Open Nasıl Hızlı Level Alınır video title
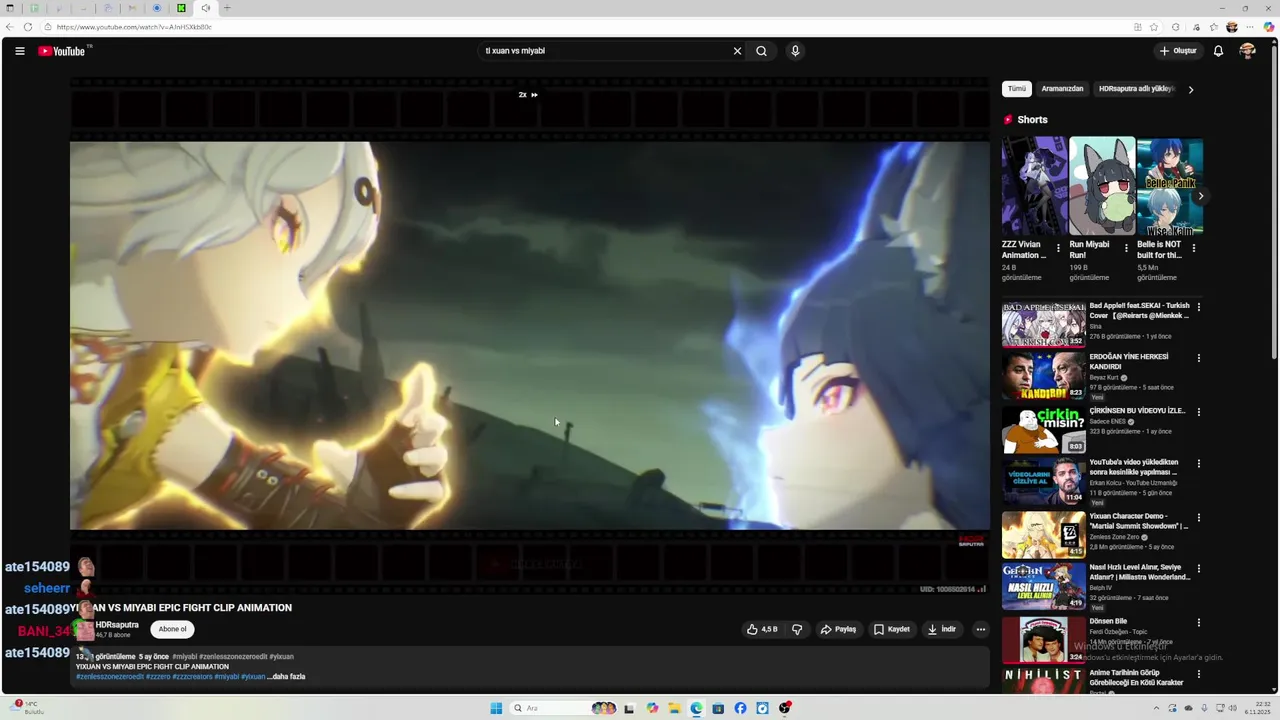 pyautogui.click(x=1140, y=572)
